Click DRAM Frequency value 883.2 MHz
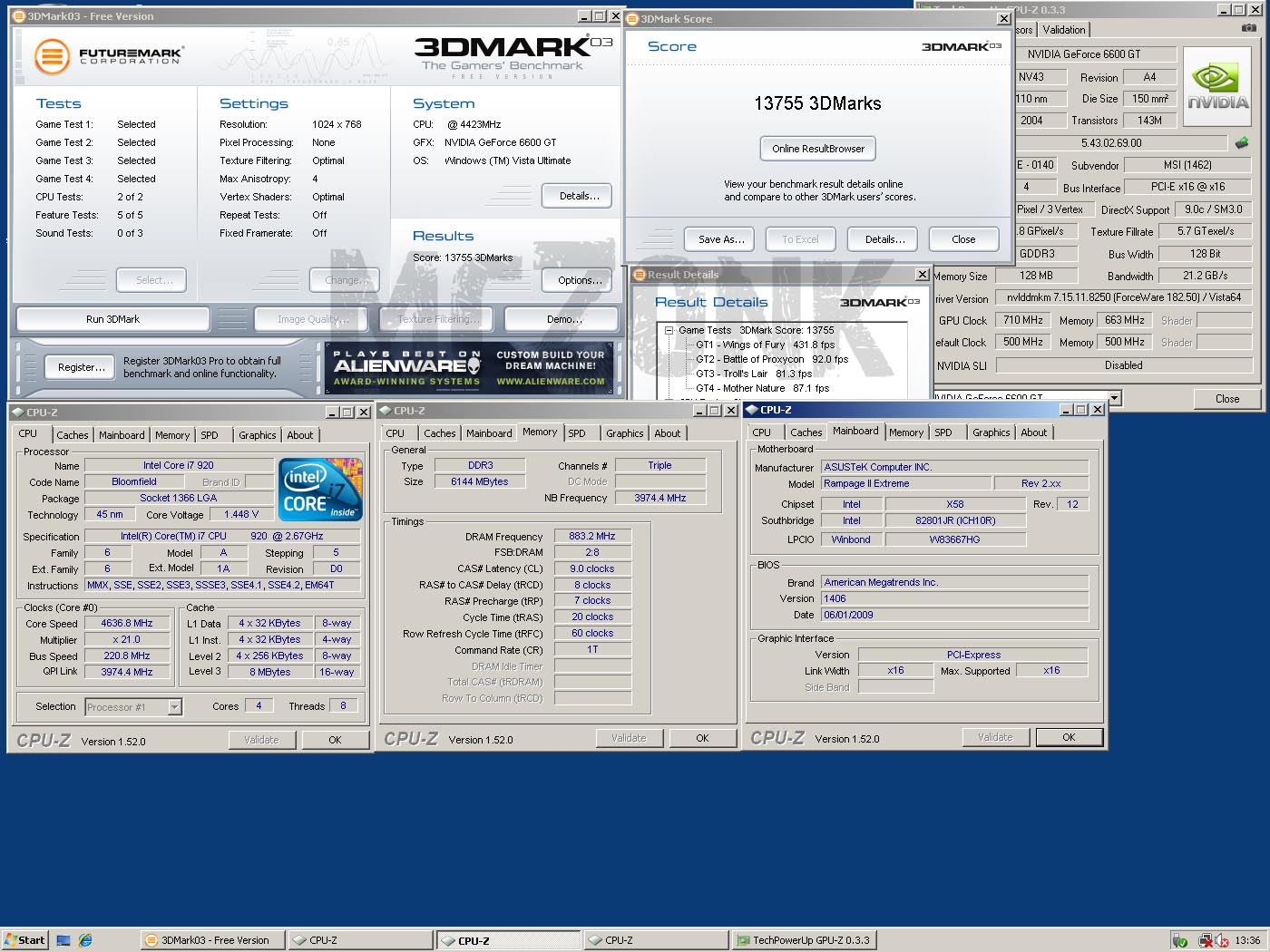 (592, 536)
